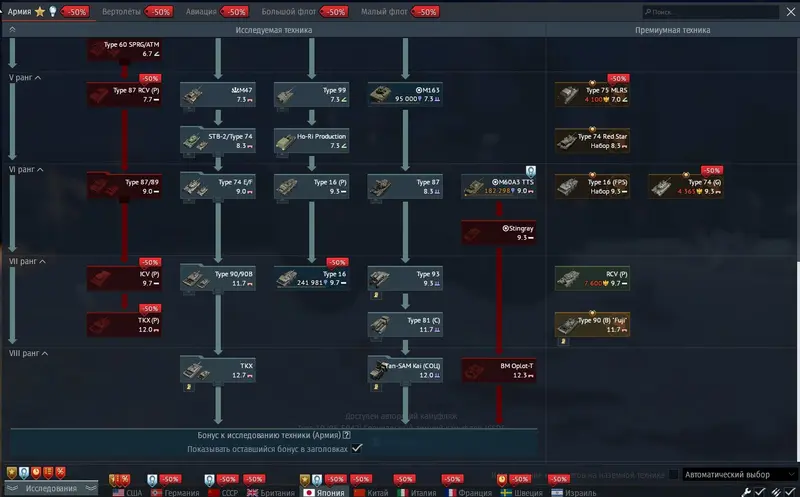The width and height of the screenshot is (800, 497).
Task: Select the Type 16 (FPS) premium vehicle
Action: [x=593, y=186]
